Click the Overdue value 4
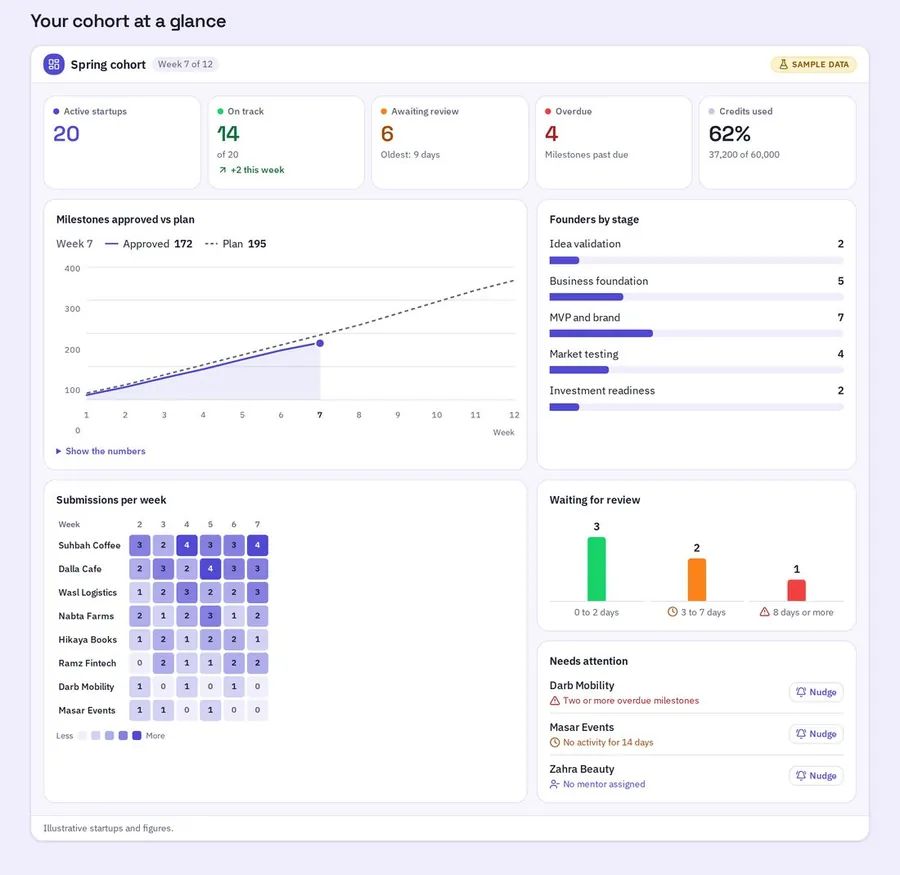900x875 pixels. click(x=552, y=134)
